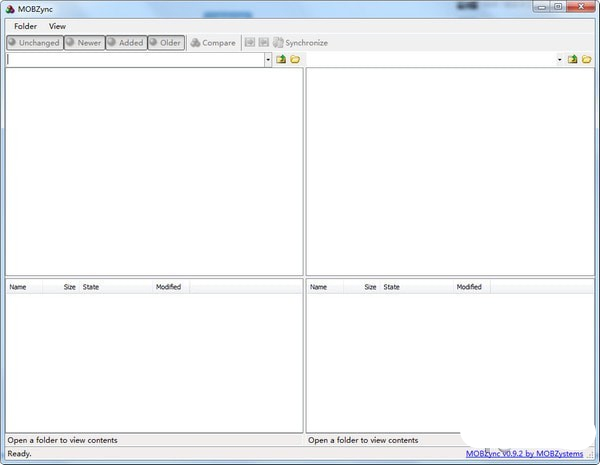Click the MOBZync title bar app icon

(x=10, y=9)
